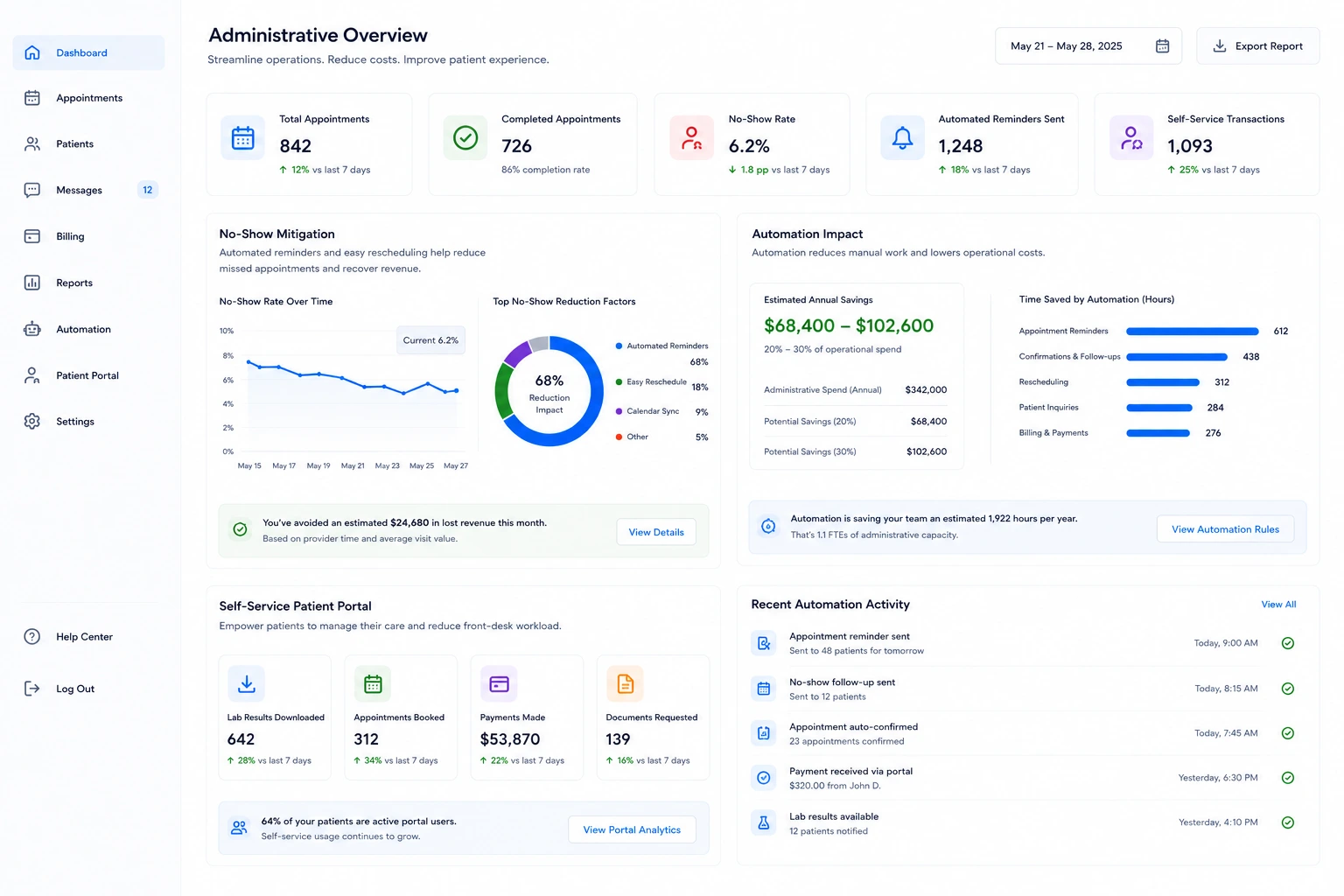Click the Log Out arrow icon
This screenshot has width=1344, height=896.
coord(32,689)
